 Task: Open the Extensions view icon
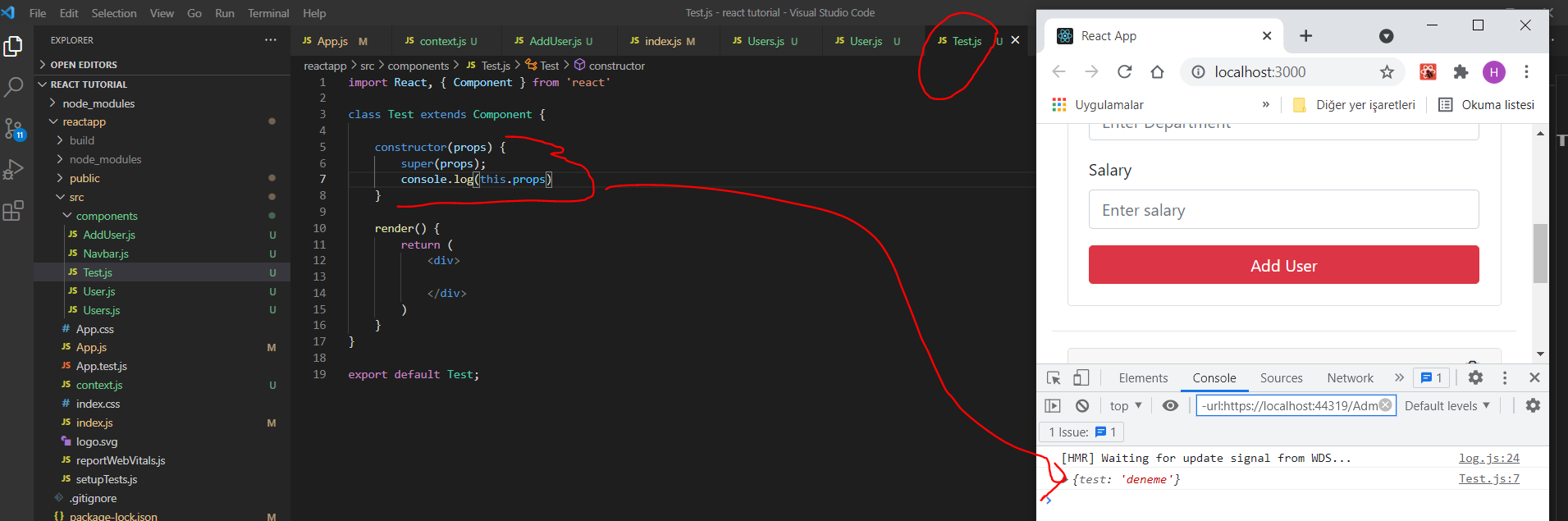[14, 211]
